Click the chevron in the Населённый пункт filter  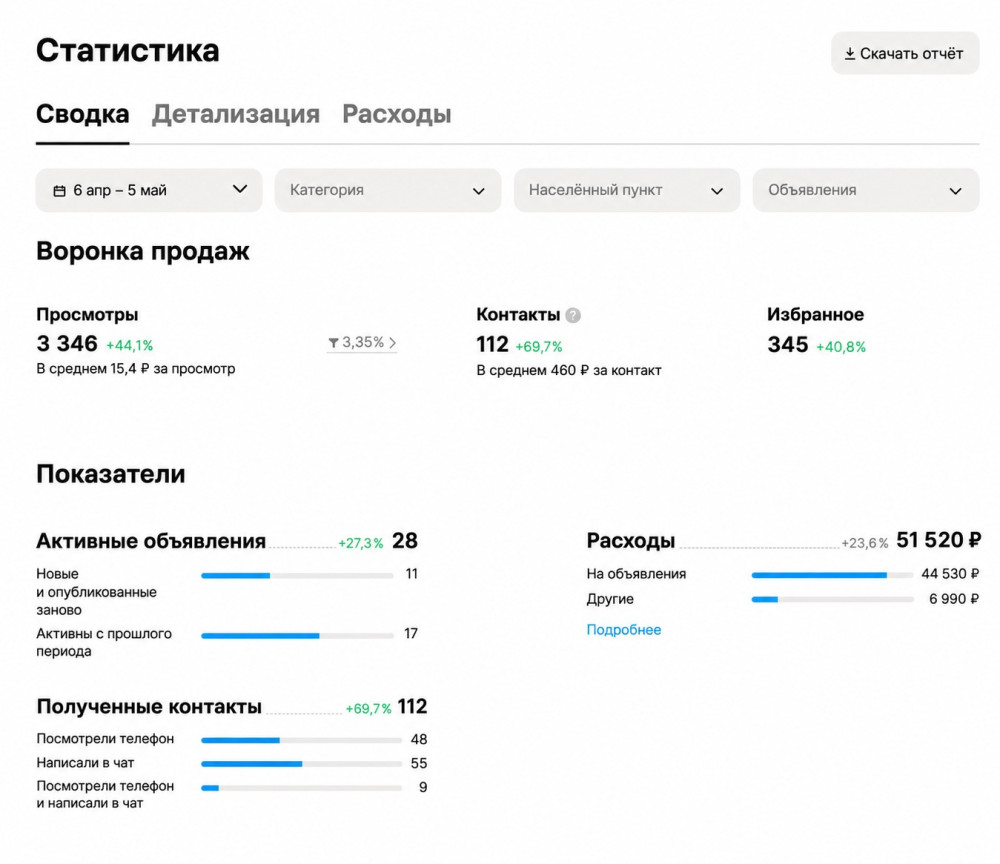[x=717, y=191]
